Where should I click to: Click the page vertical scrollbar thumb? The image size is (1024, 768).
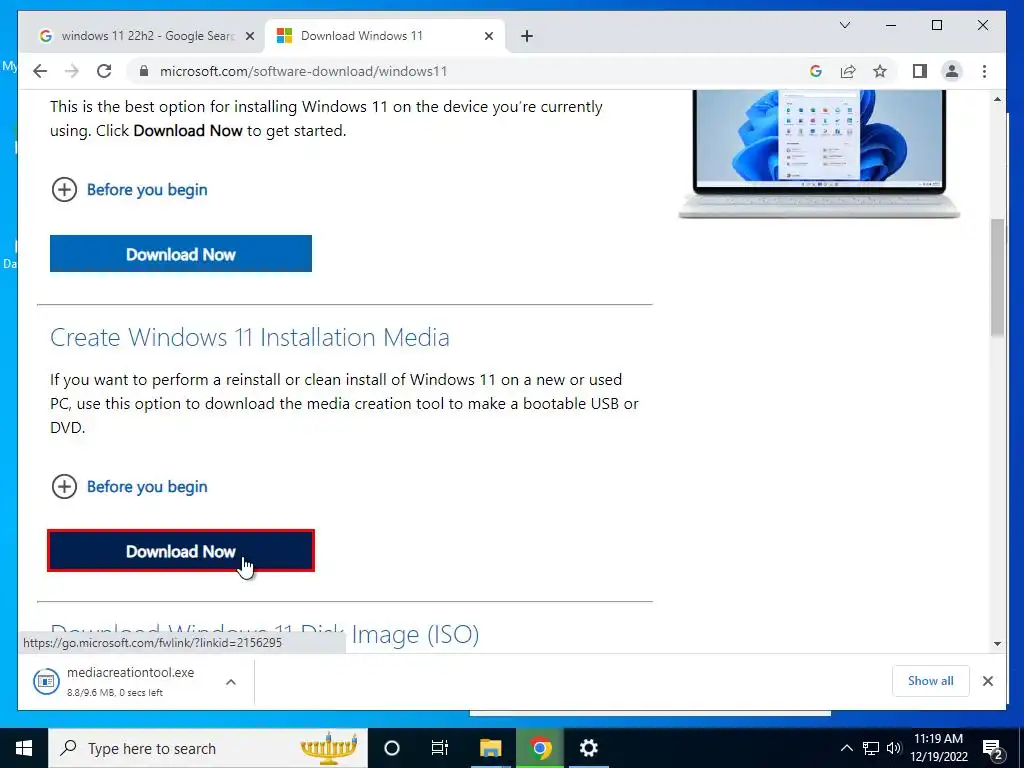point(997,278)
